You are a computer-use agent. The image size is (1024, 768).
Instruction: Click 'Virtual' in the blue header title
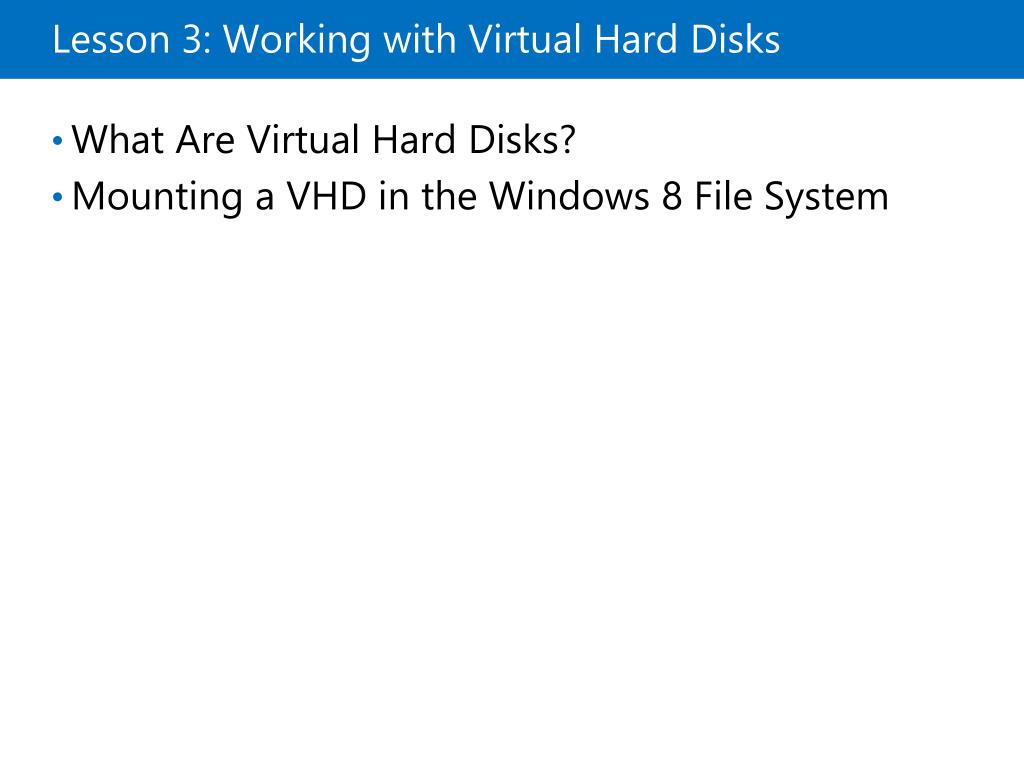pos(525,40)
